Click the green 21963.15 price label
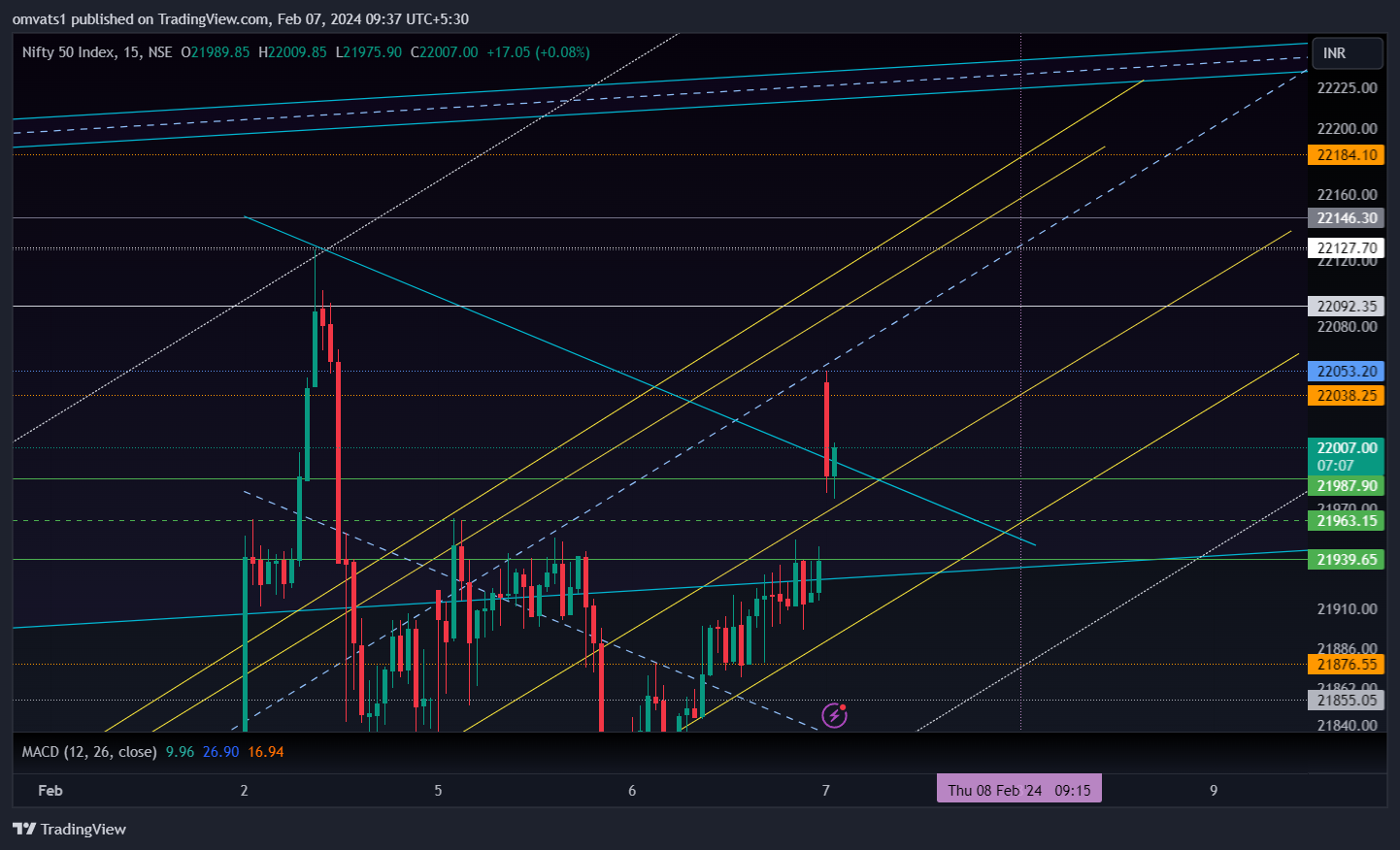The width and height of the screenshot is (1400, 850). coord(1346,521)
